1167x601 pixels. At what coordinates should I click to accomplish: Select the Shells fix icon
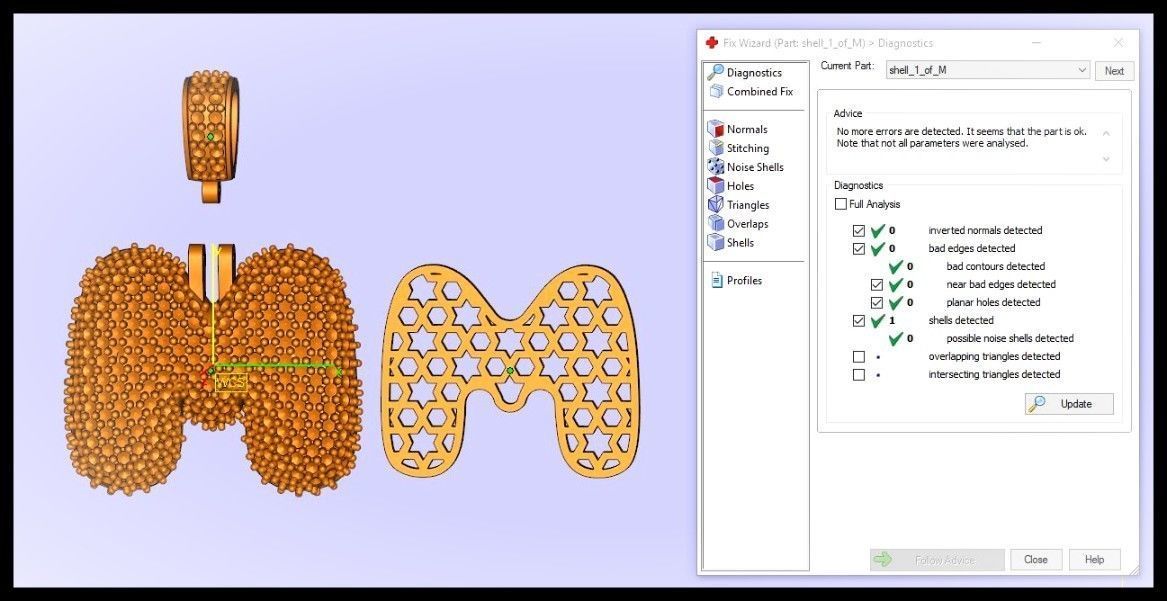716,242
